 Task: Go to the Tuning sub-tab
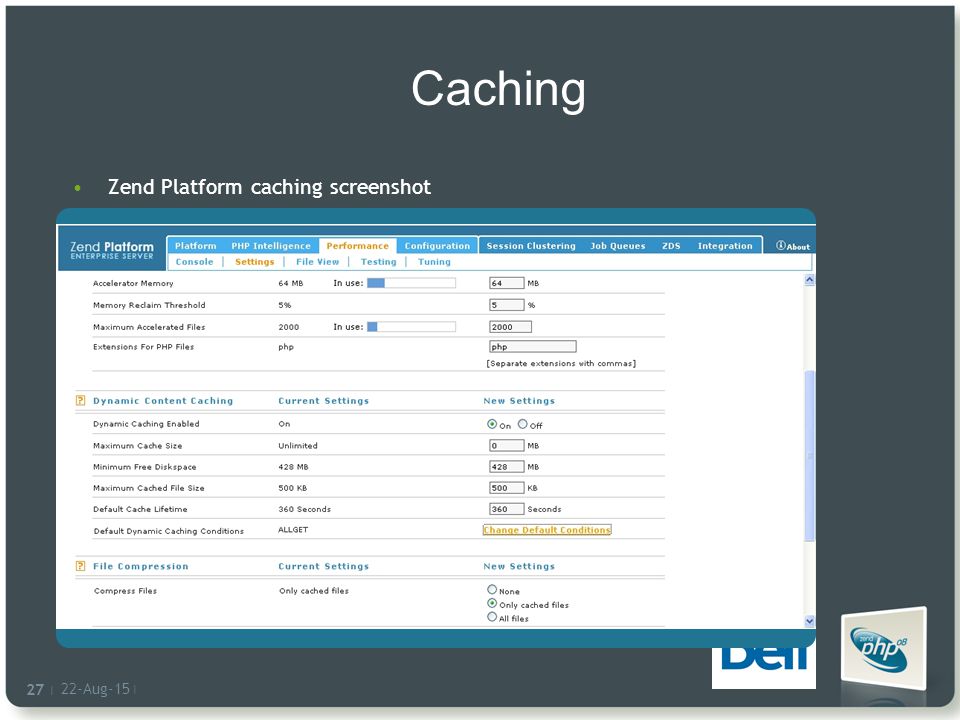tap(434, 261)
